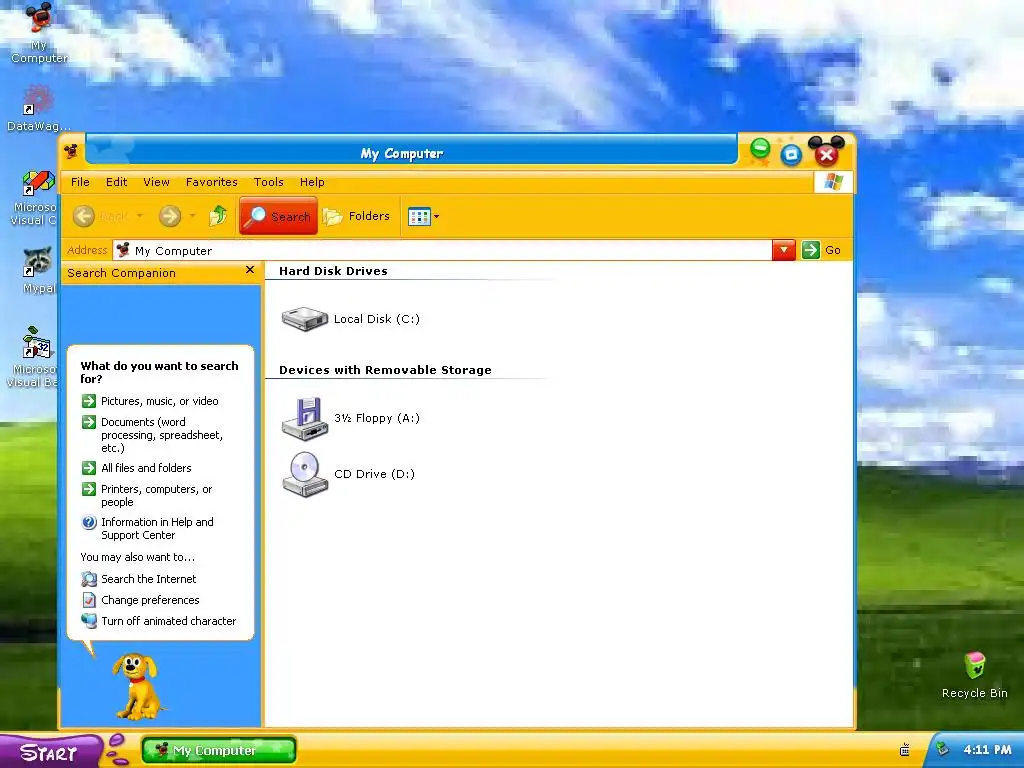This screenshot has height=768, width=1024.
Task: Click the Windows flag logo in menu bar
Action: coord(833,182)
